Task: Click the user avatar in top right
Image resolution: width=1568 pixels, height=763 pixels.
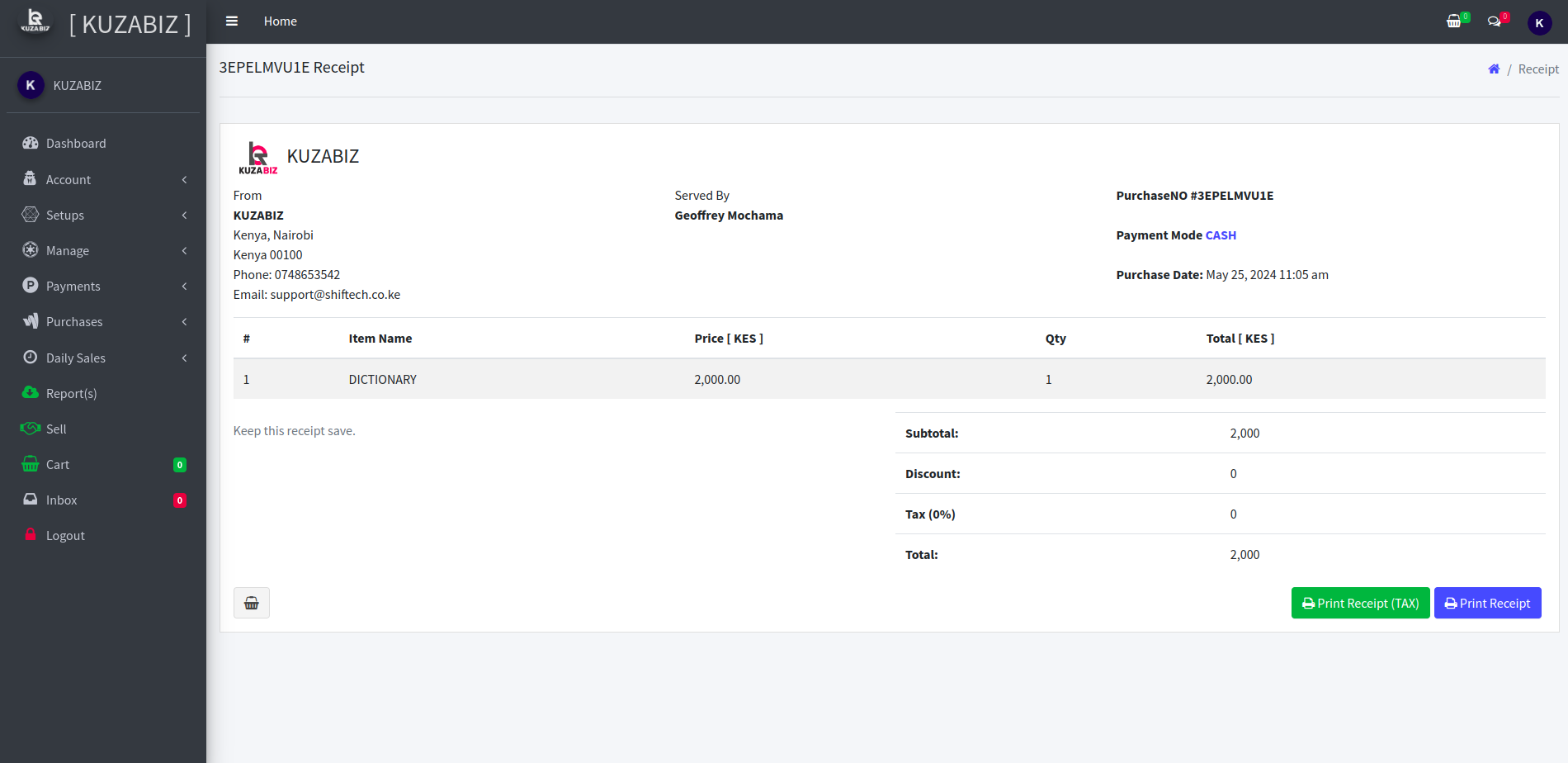Action: click(x=1539, y=23)
